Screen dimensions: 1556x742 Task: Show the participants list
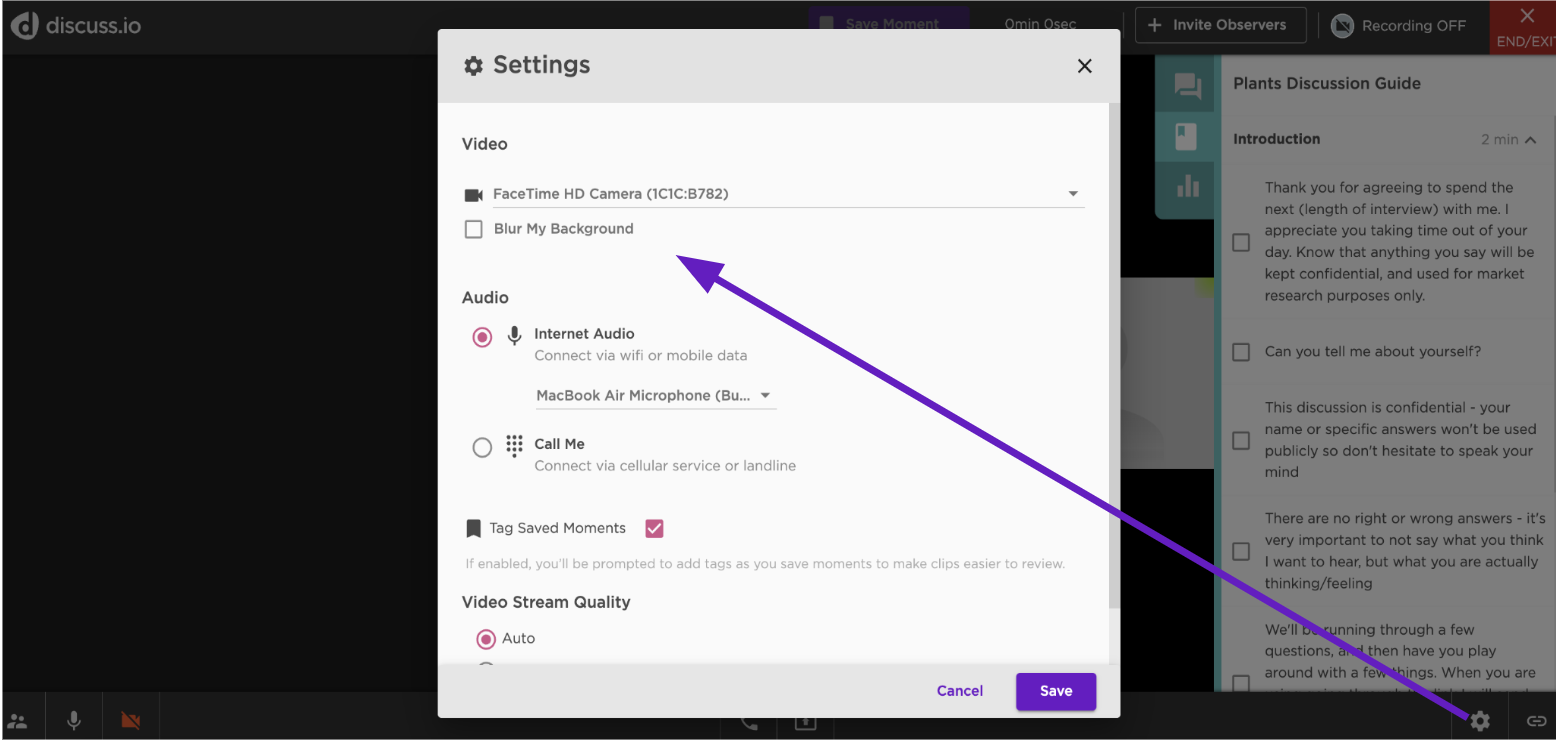(19, 716)
